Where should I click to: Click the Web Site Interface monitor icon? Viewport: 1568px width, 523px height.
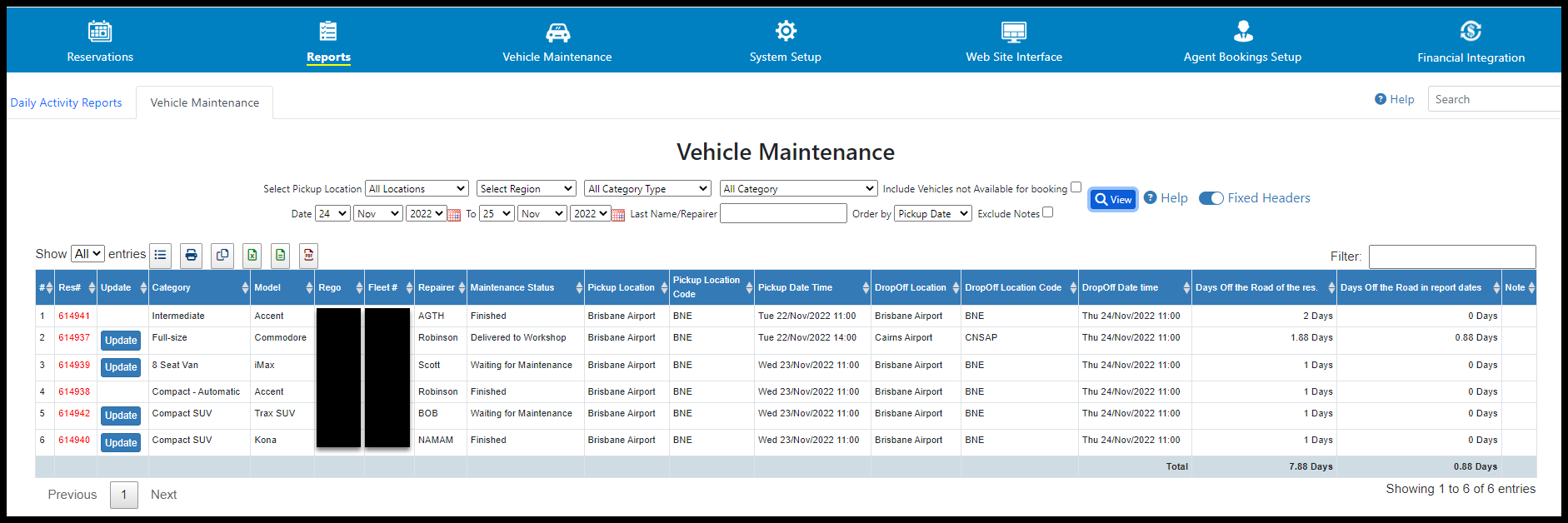coord(1014,32)
